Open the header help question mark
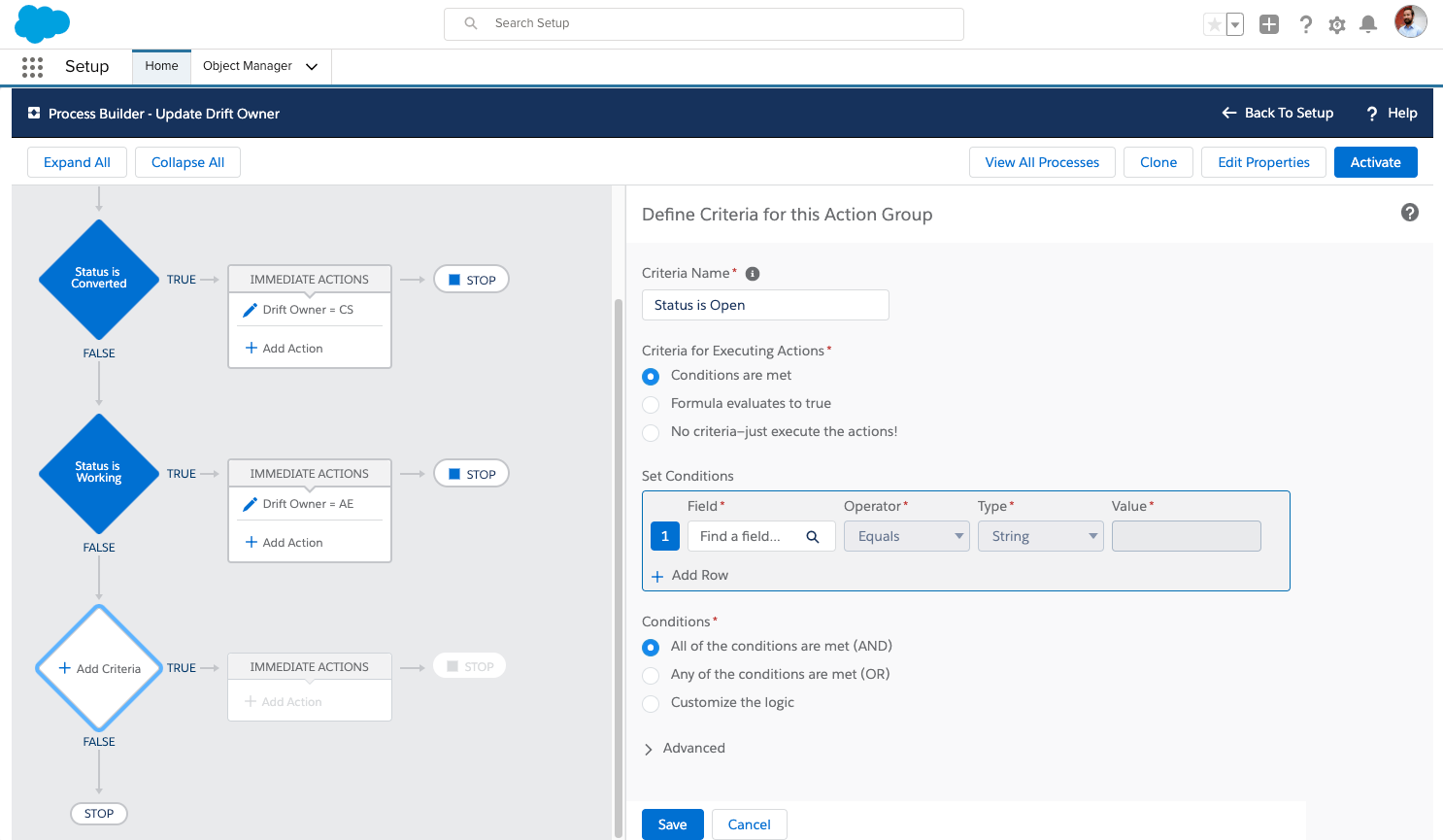The height and width of the screenshot is (840, 1443). 1305,24
